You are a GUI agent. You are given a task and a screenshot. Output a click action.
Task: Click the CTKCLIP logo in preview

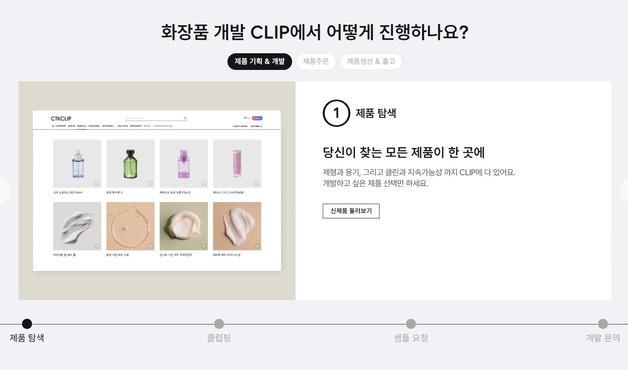61,119
